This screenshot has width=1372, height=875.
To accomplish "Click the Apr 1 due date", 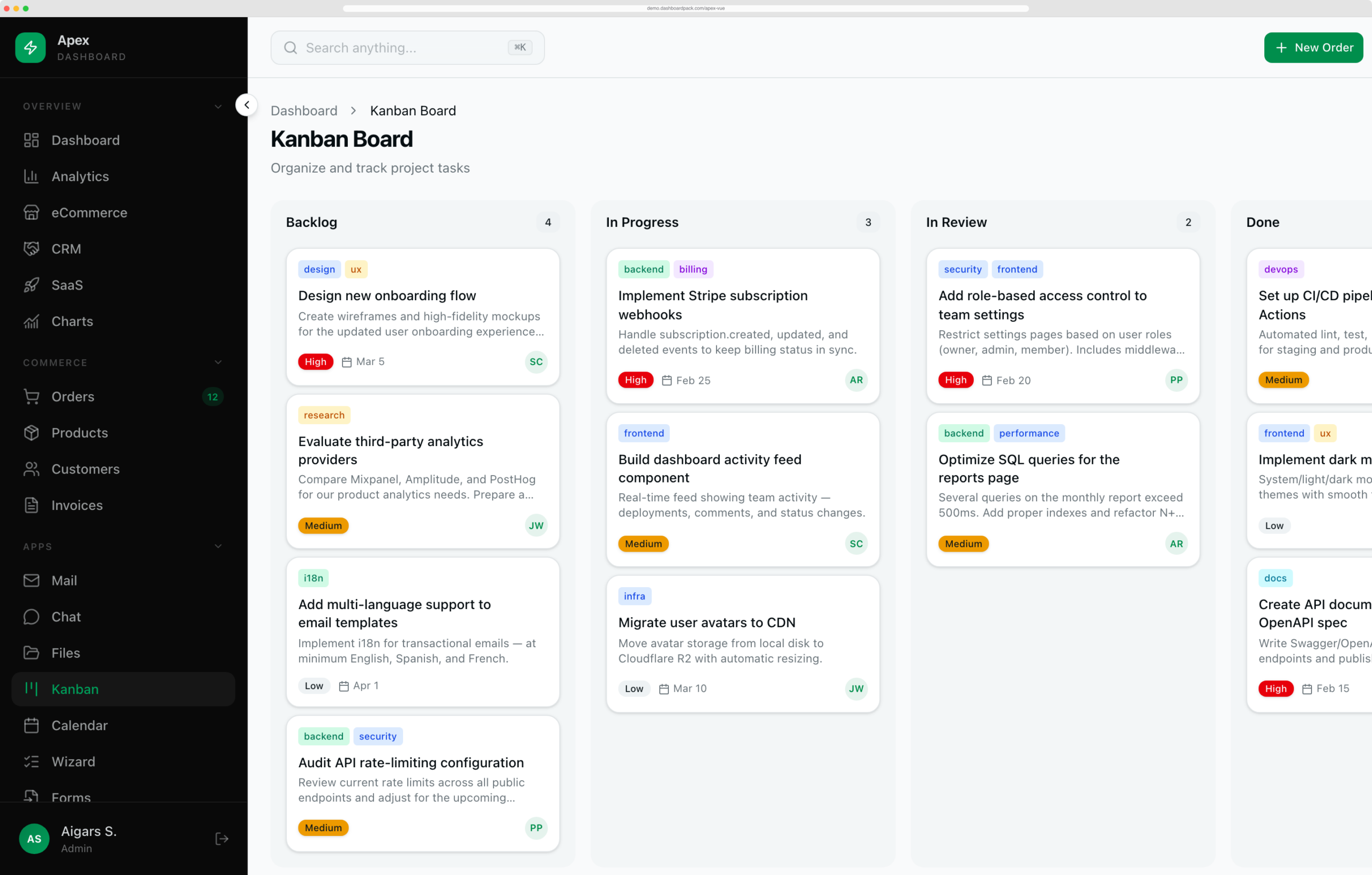I will click(x=359, y=686).
